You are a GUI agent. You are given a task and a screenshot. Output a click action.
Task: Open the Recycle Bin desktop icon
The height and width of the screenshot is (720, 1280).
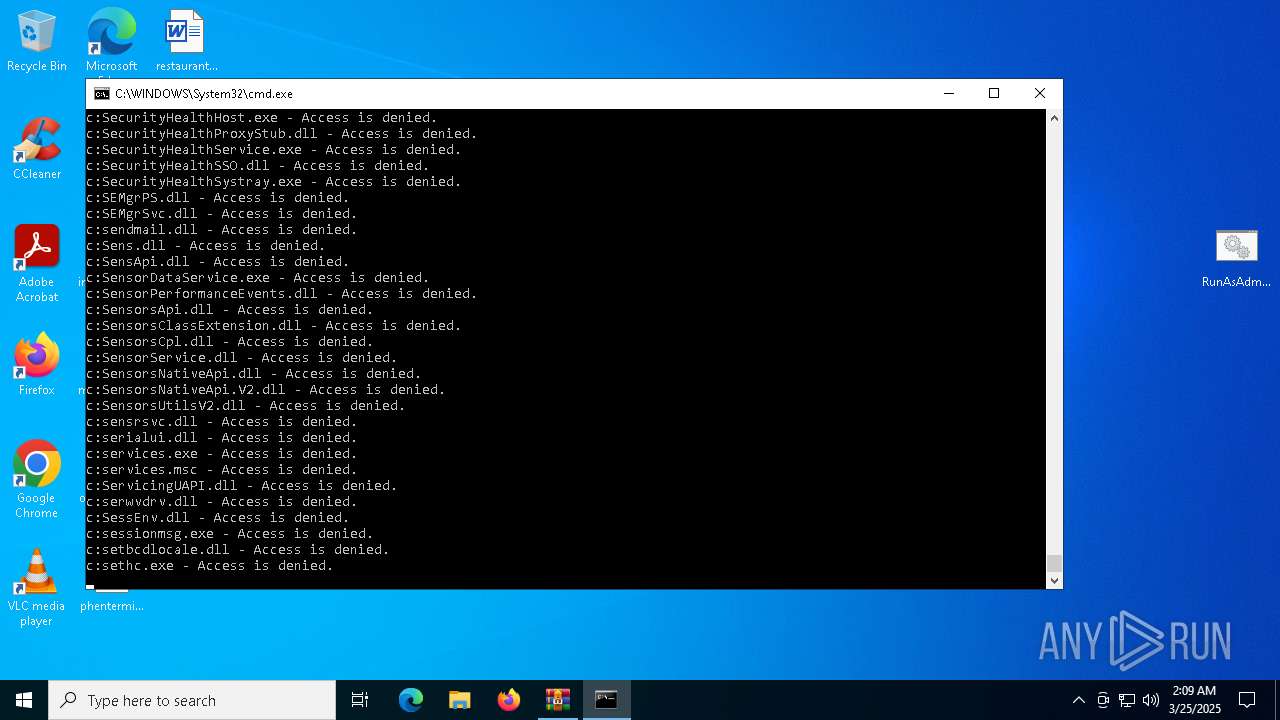(x=37, y=41)
